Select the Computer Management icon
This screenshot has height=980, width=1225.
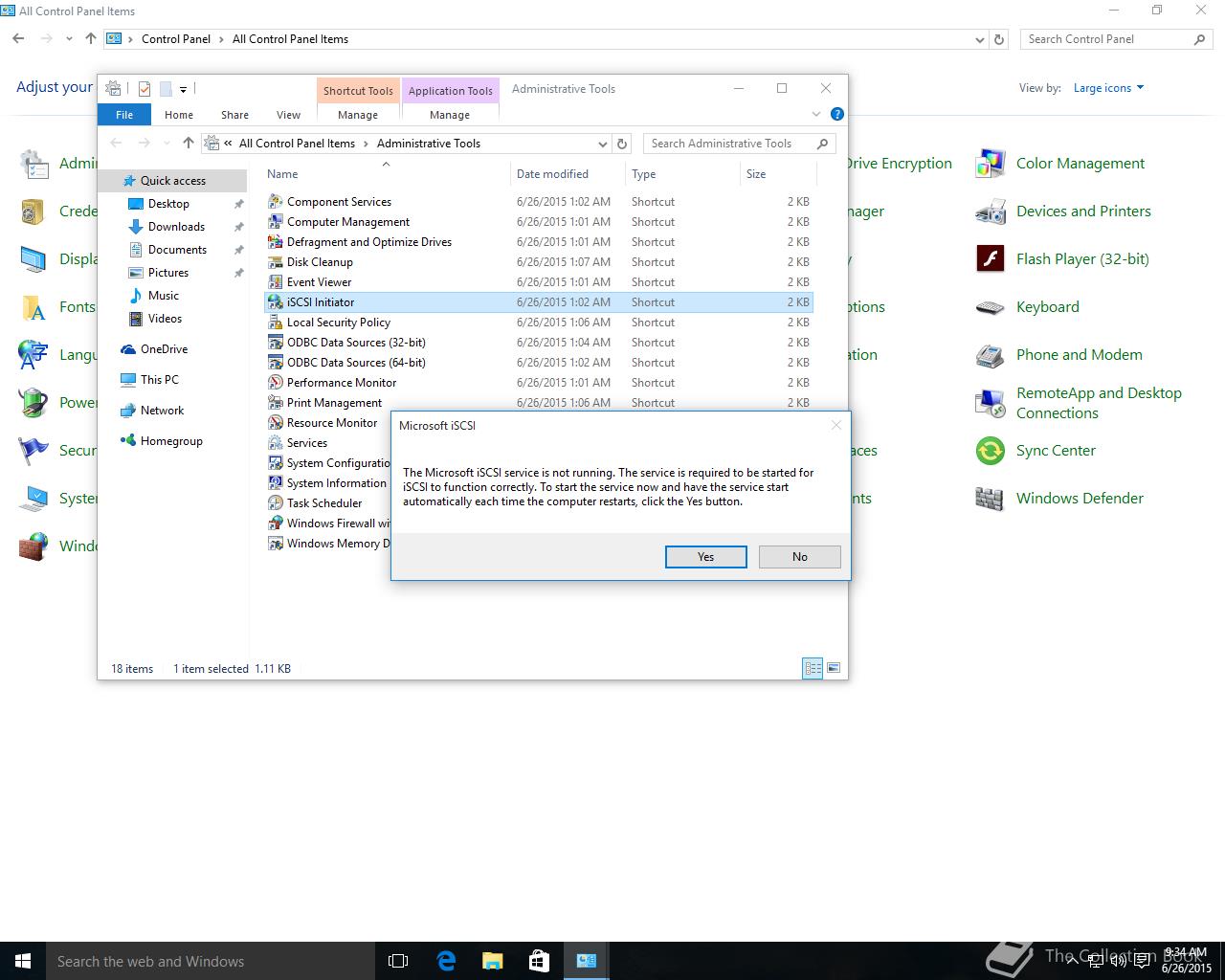[276, 222]
